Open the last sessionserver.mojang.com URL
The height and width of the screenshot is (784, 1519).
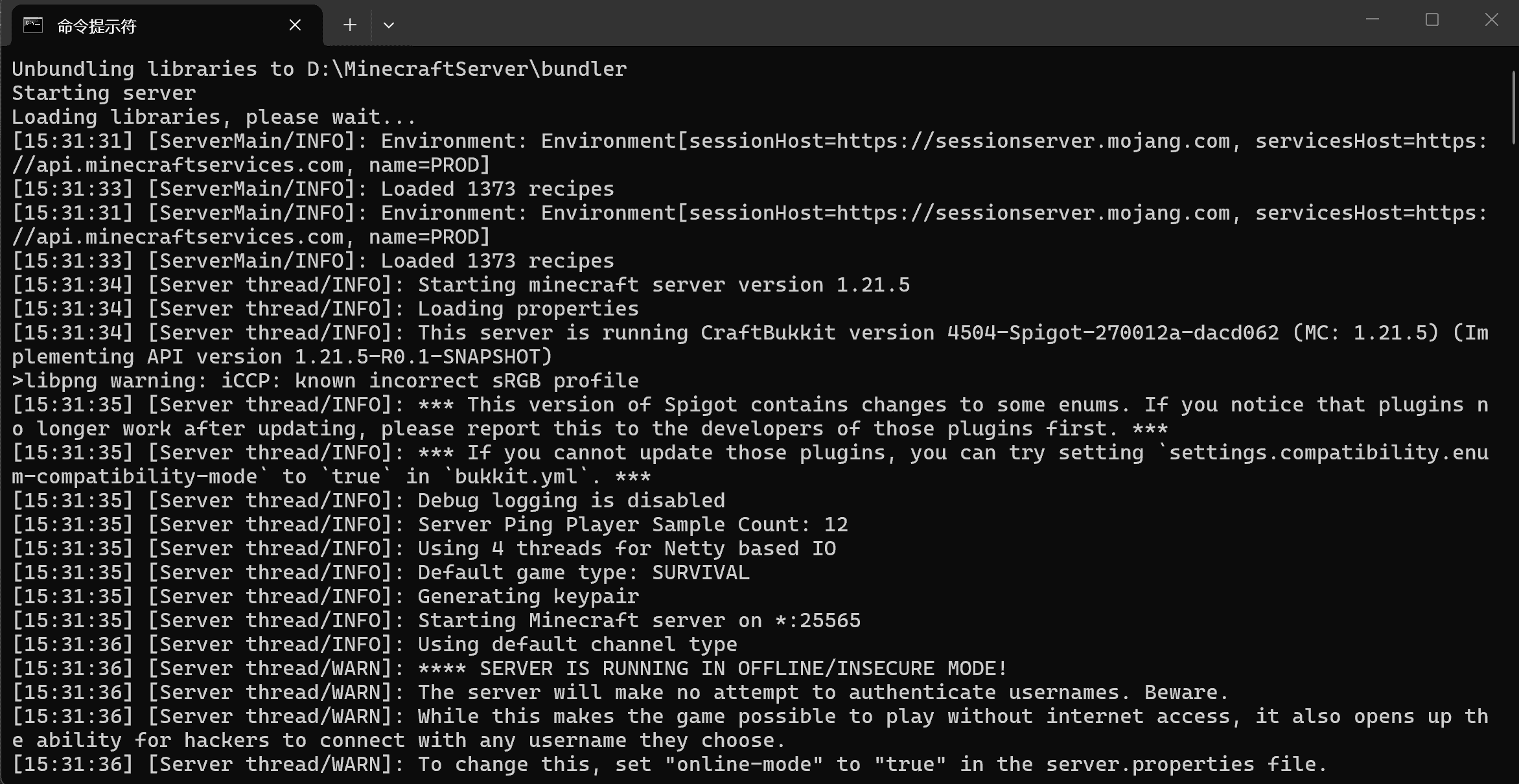[1033, 213]
